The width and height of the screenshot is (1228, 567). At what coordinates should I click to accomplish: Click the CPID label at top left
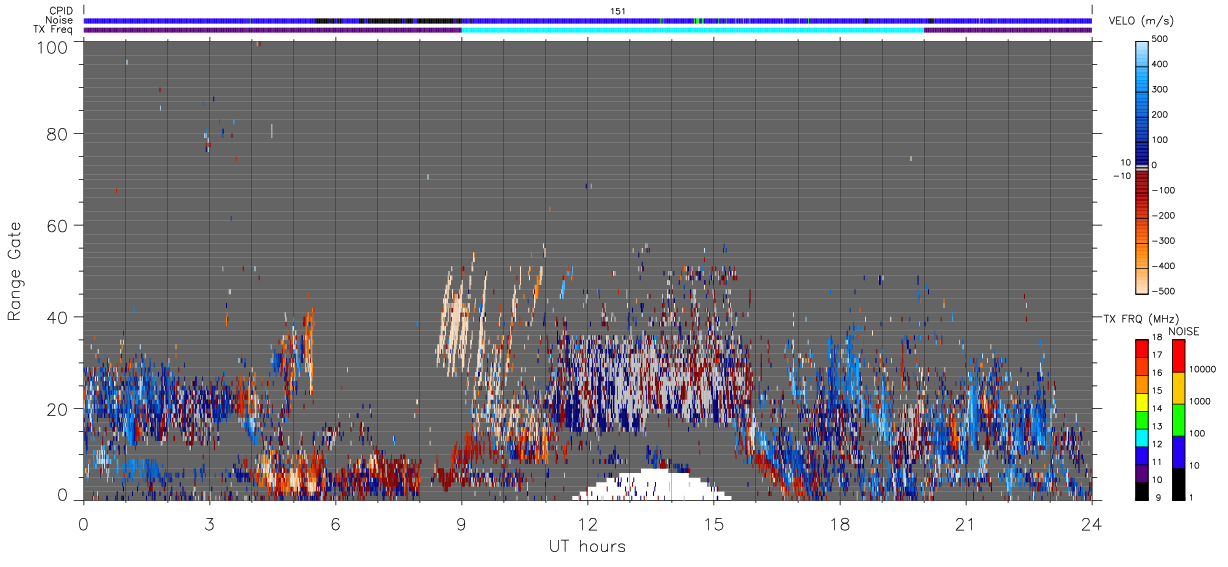(x=62, y=11)
